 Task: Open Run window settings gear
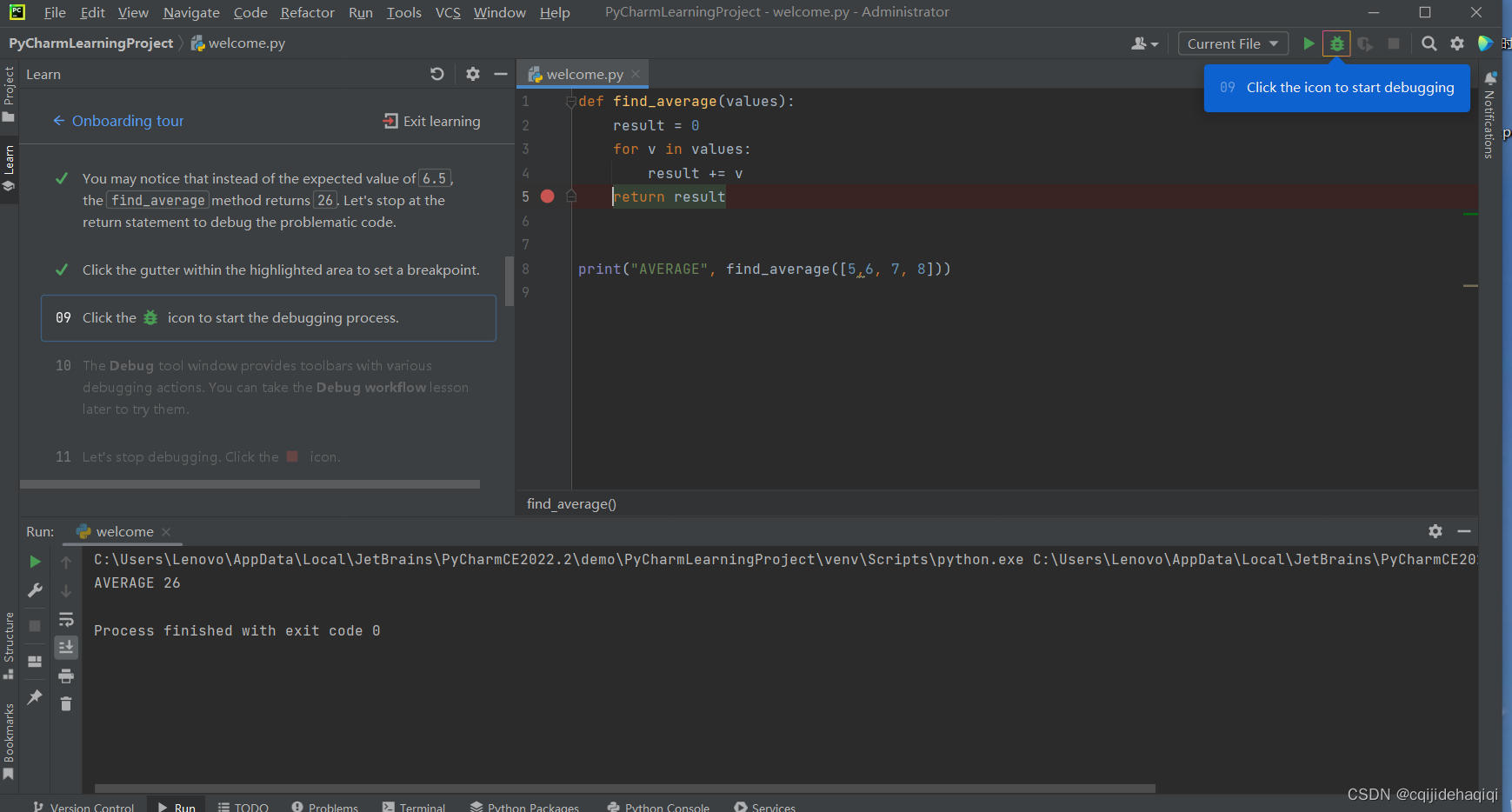point(1435,531)
